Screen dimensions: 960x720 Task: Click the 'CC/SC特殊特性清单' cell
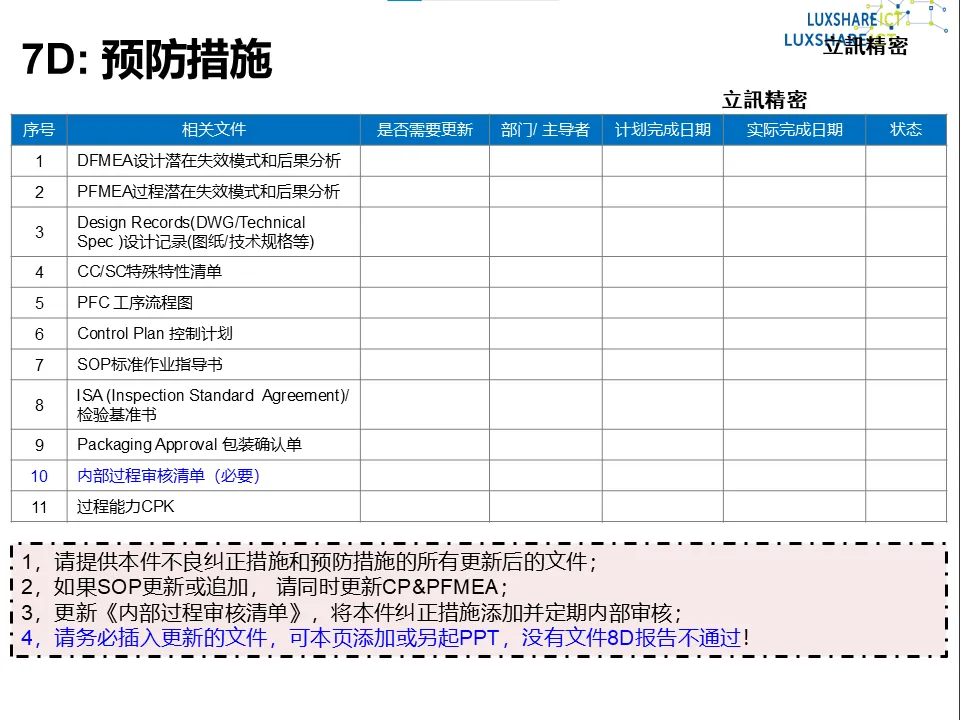[x=214, y=272]
